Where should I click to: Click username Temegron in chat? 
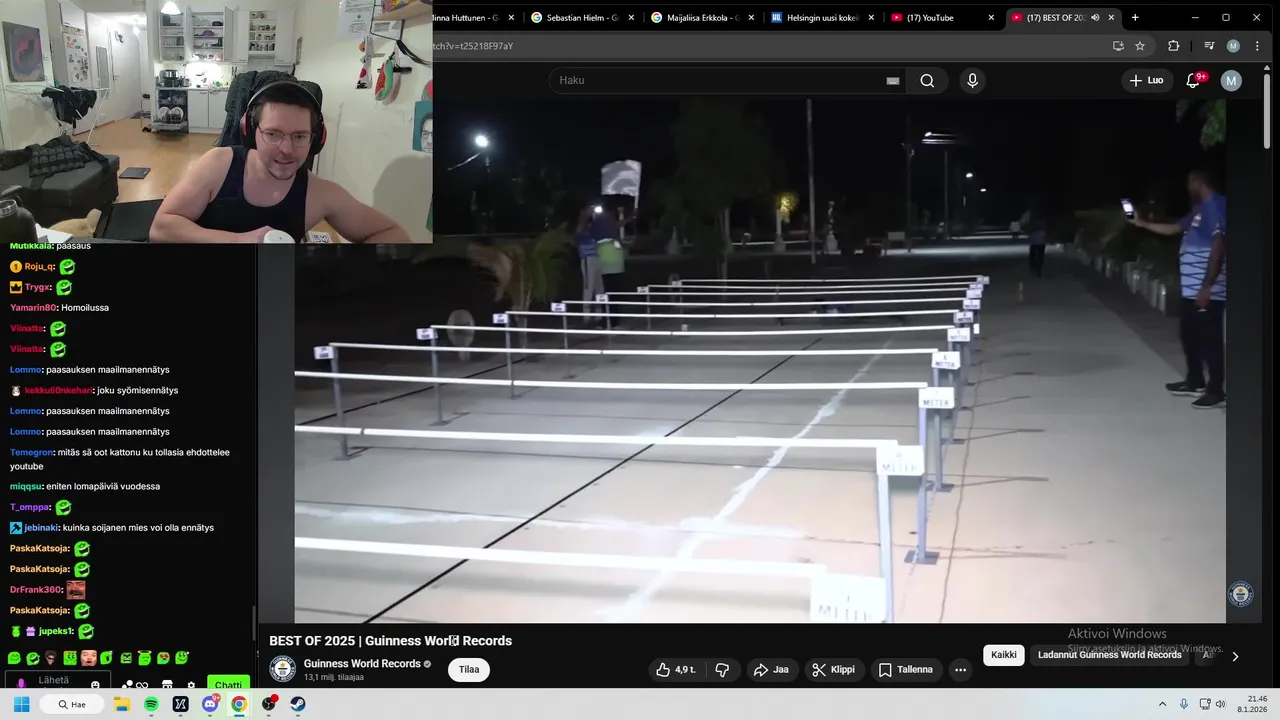32,452
